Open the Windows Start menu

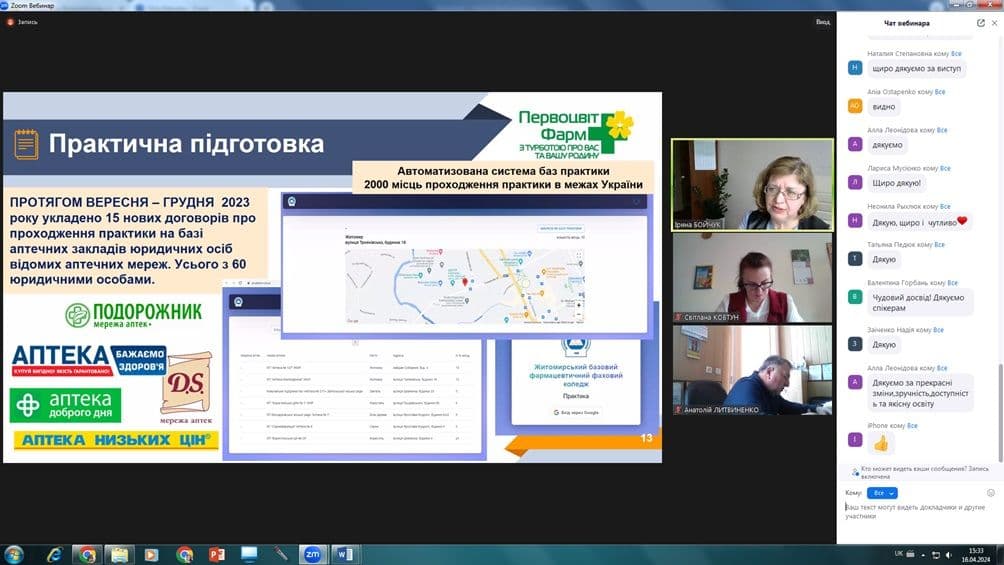(13, 554)
